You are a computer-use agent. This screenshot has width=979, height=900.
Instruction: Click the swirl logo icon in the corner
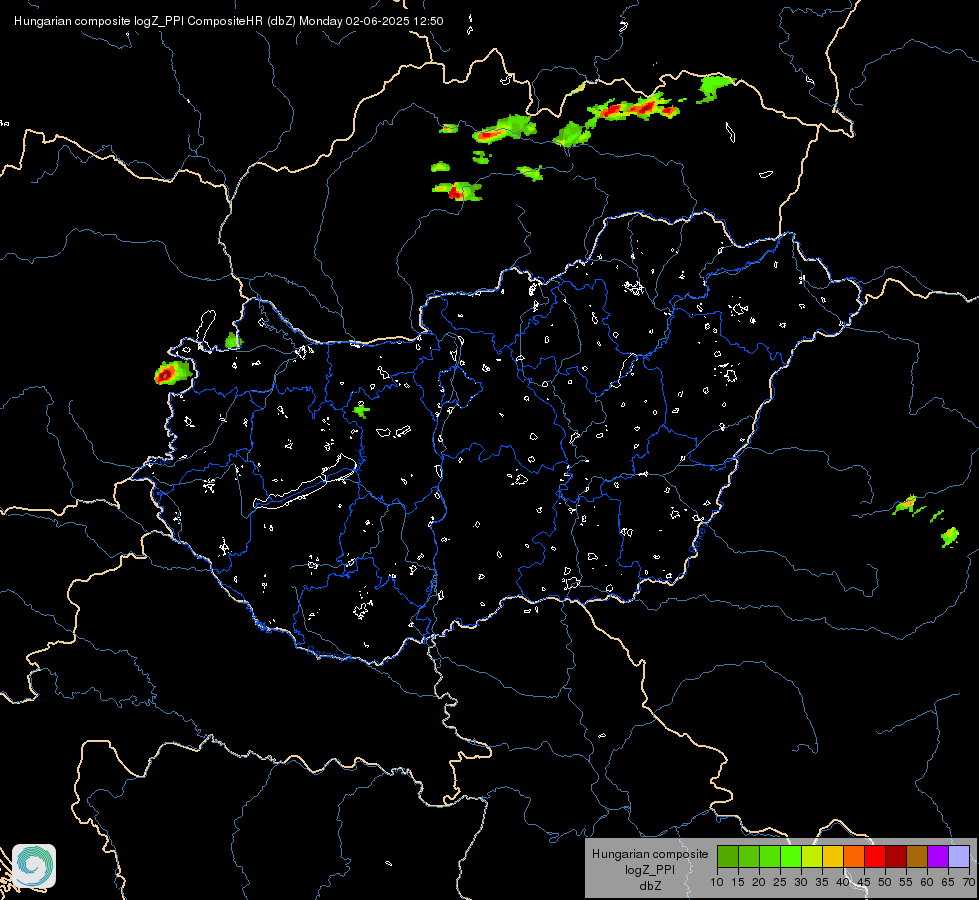coord(34,866)
